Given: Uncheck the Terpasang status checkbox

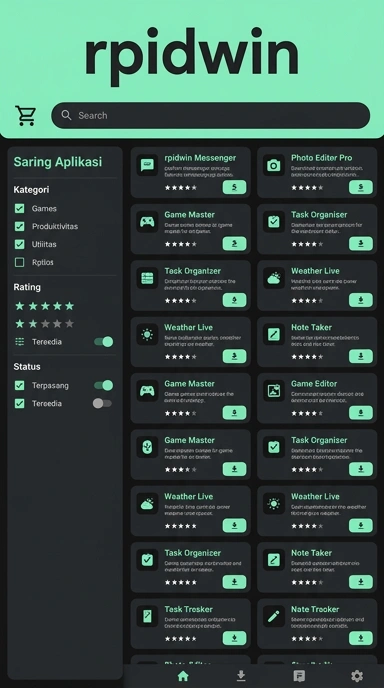Looking at the screenshot, I should pyautogui.click(x=20, y=386).
